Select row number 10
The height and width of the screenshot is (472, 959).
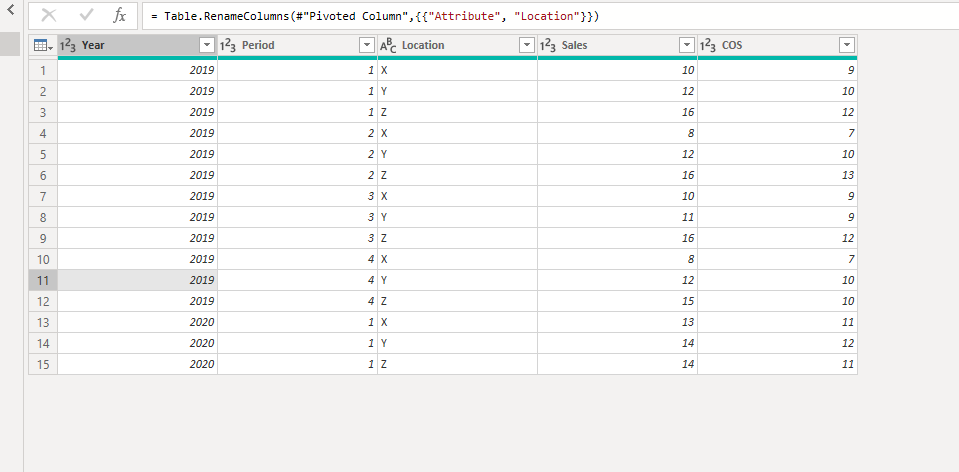pos(43,259)
